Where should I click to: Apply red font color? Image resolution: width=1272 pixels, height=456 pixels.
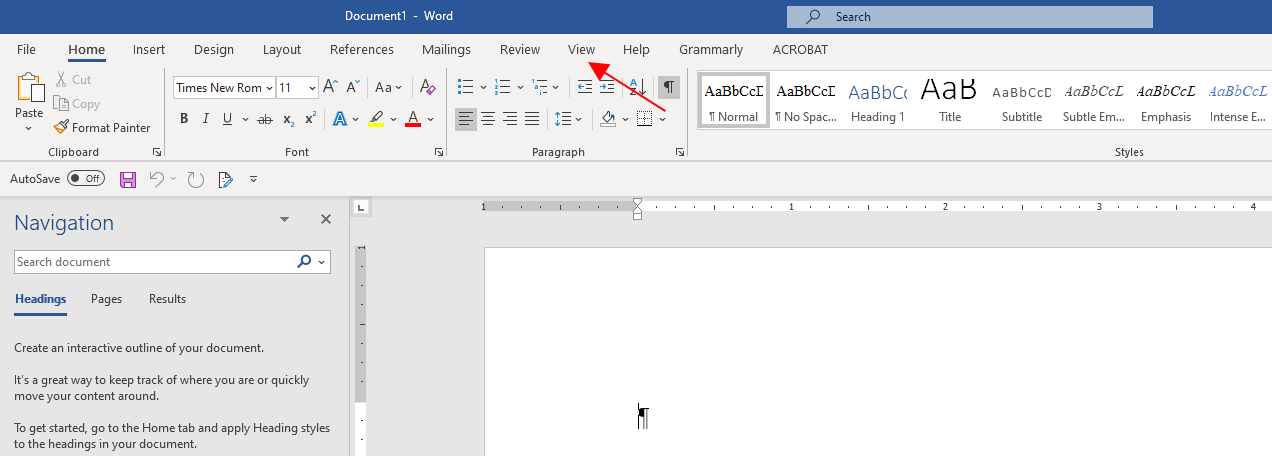(413, 119)
